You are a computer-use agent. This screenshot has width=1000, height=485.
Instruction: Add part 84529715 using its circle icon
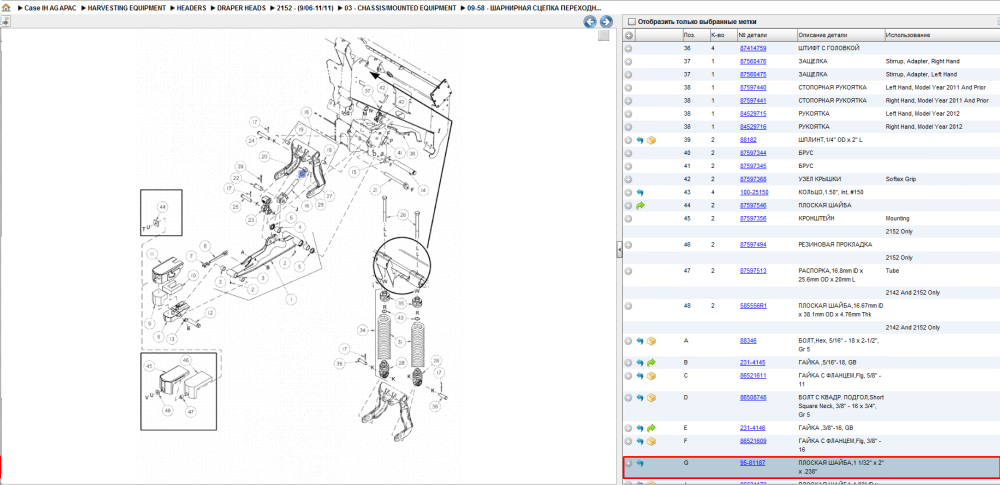(x=628, y=114)
